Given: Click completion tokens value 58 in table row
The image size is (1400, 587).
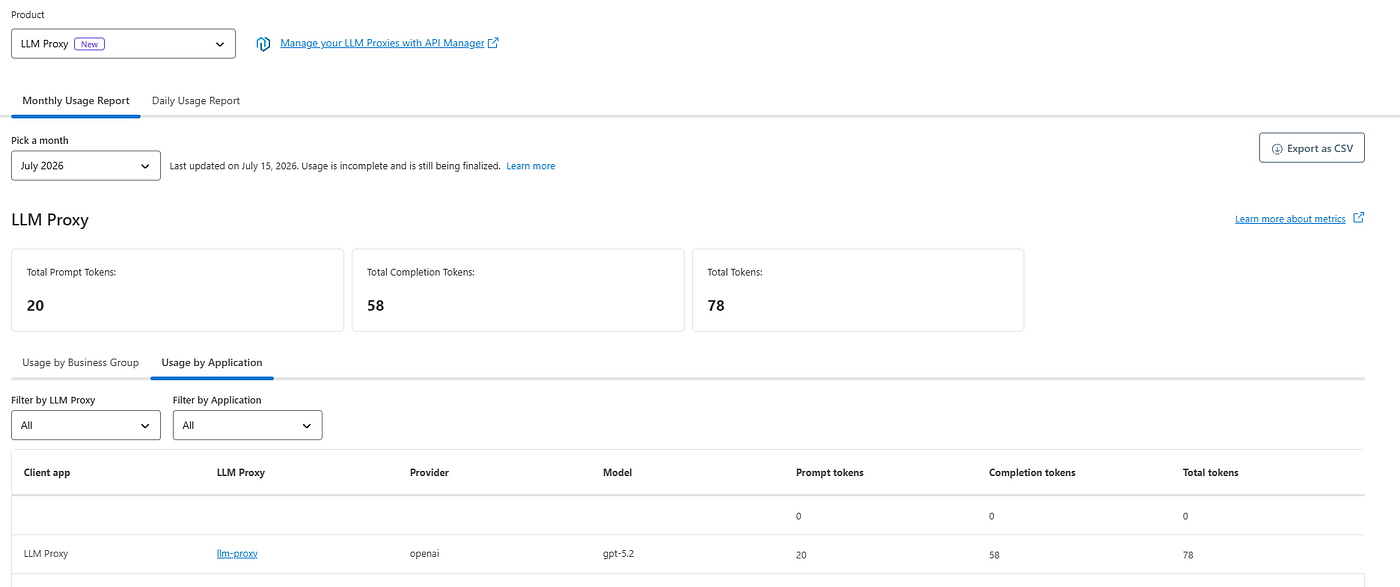Looking at the screenshot, I should (994, 554).
